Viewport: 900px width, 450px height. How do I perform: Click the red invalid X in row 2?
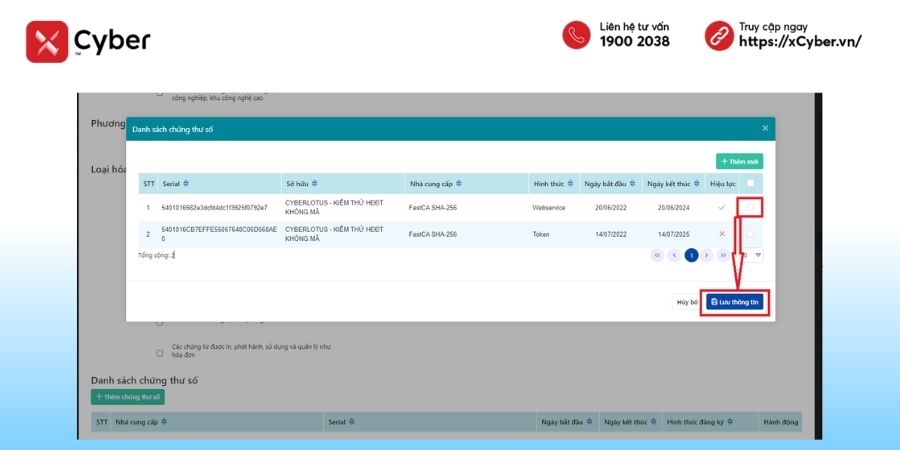[x=722, y=234]
